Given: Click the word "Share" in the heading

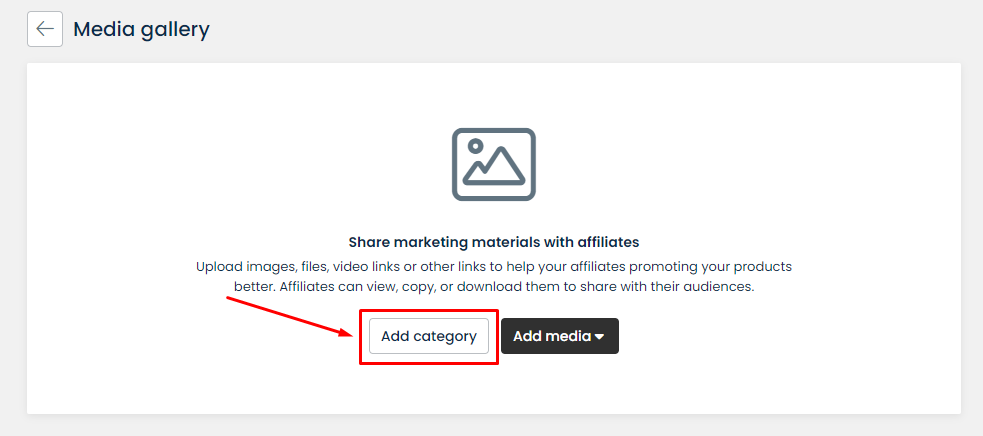Looking at the screenshot, I should pyautogui.click(x=369, y=242).
